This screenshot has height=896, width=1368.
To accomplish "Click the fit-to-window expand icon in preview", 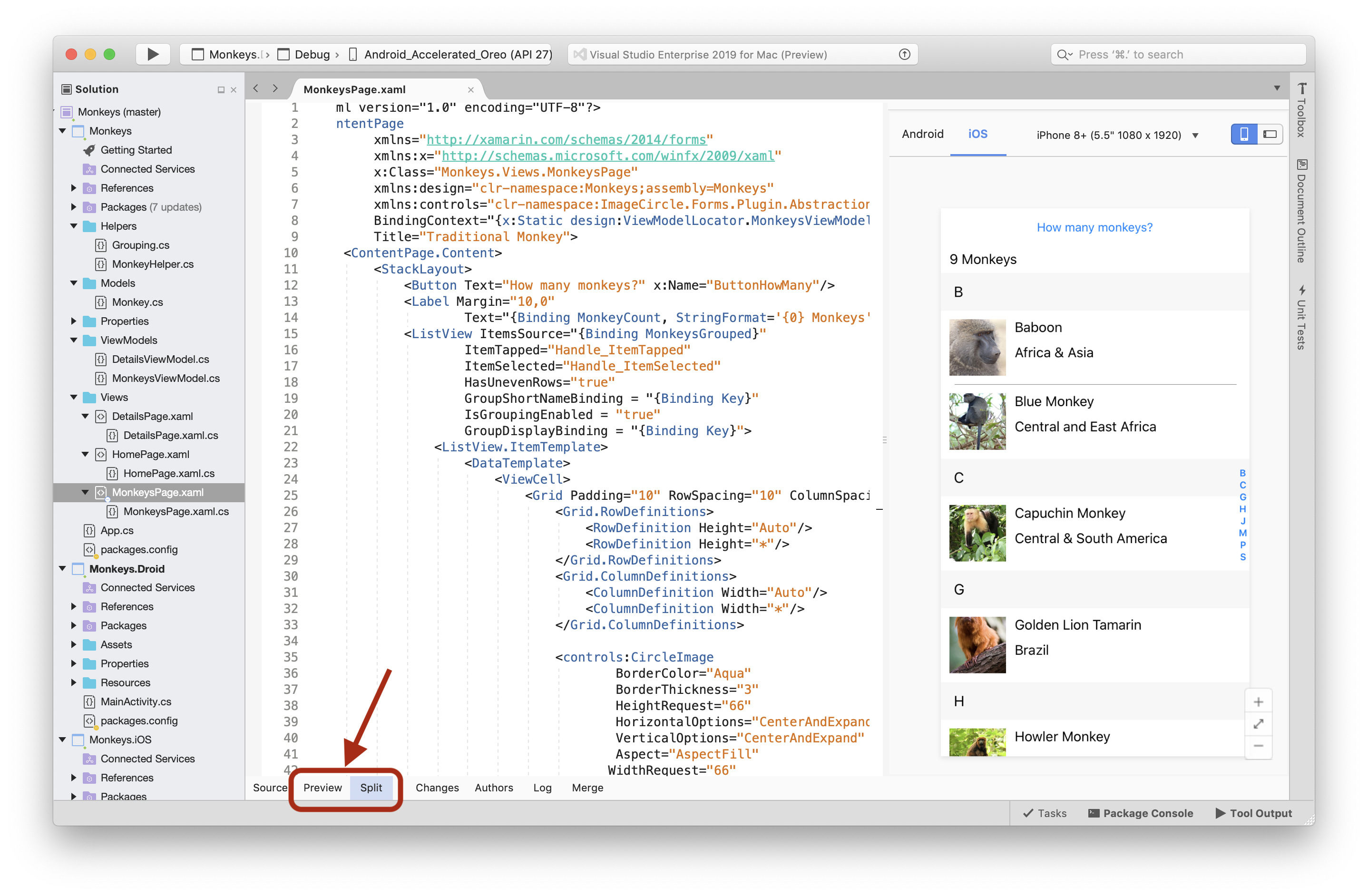I will (1258, 723).
